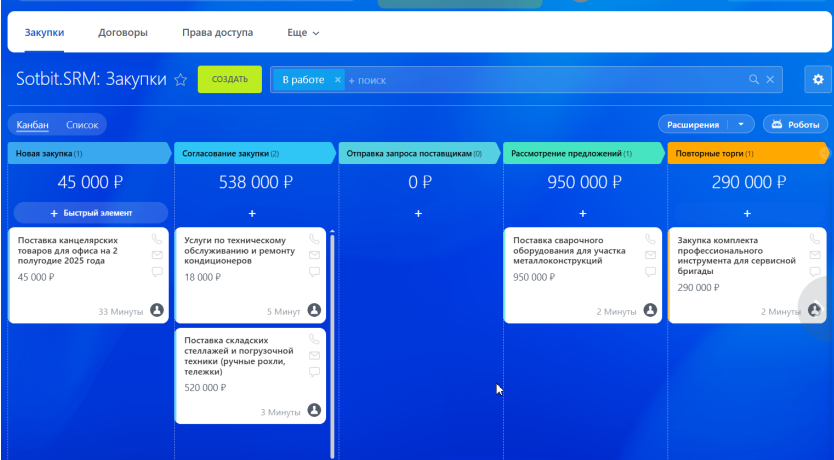Click the mail icon on канцелярских товаров card

[157, 255]
